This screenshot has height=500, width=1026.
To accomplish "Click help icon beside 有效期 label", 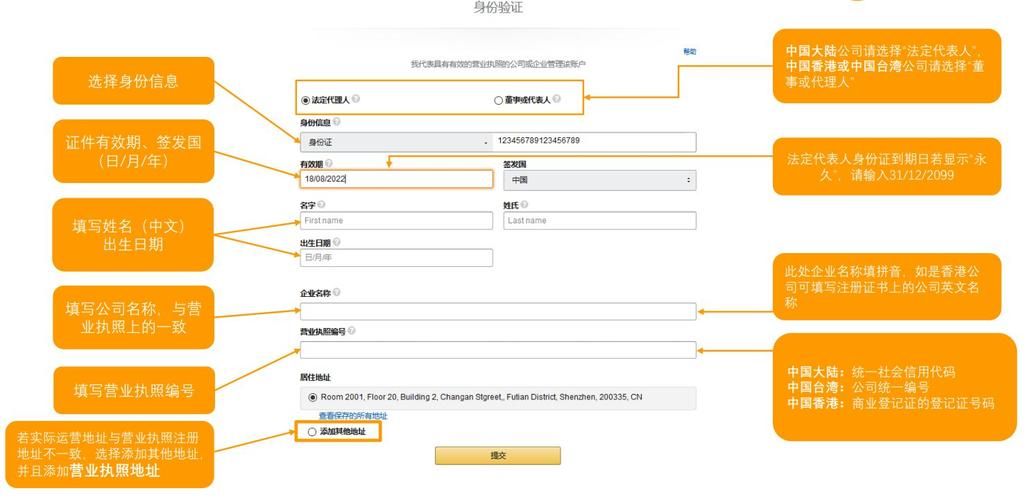I will pyautogui.click(x=328, y=164).
